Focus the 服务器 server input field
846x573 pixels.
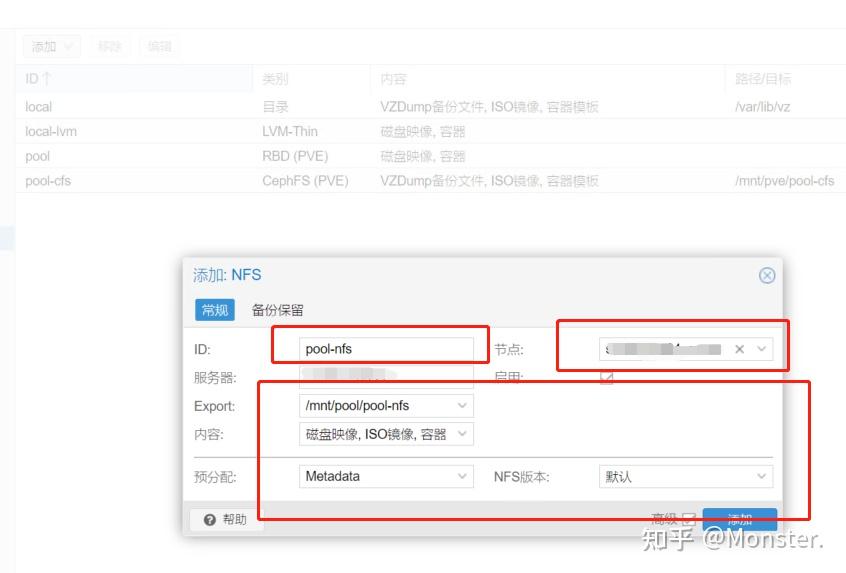pos(386,377)
